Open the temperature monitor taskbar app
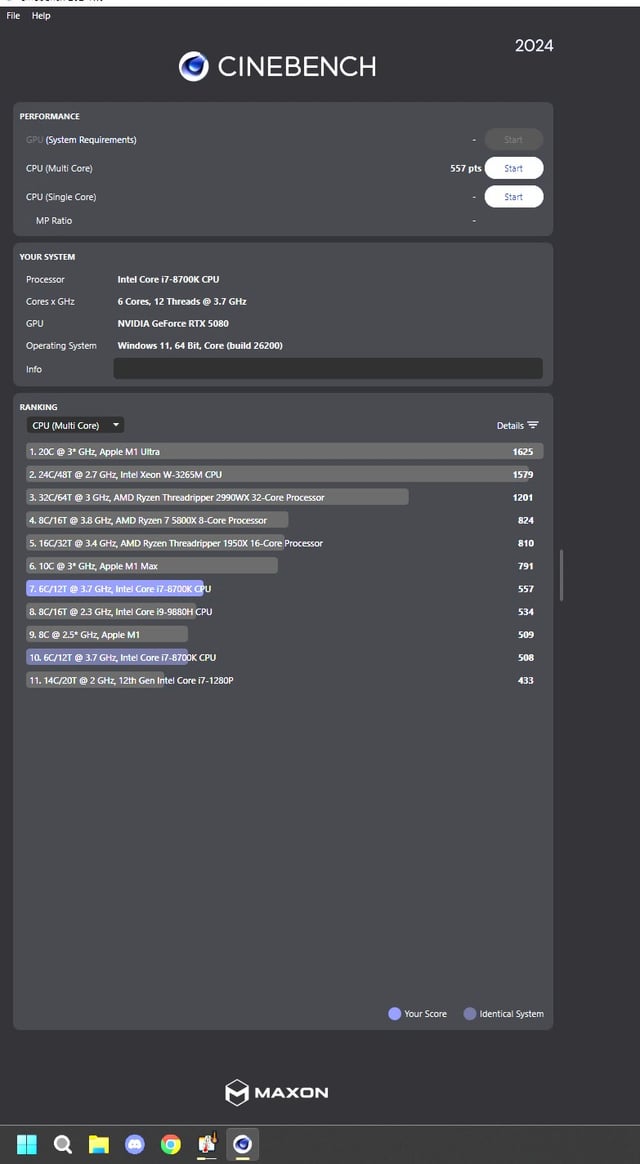 click(x=207, y=1144)
